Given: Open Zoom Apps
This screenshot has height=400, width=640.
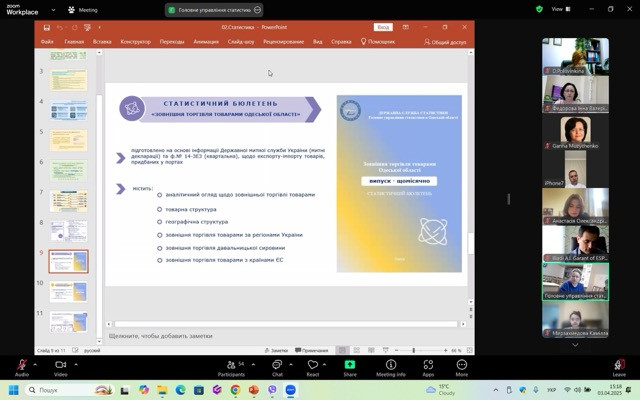Looking at the screenshot, I should pyautogui.click(x=428, y=367).
